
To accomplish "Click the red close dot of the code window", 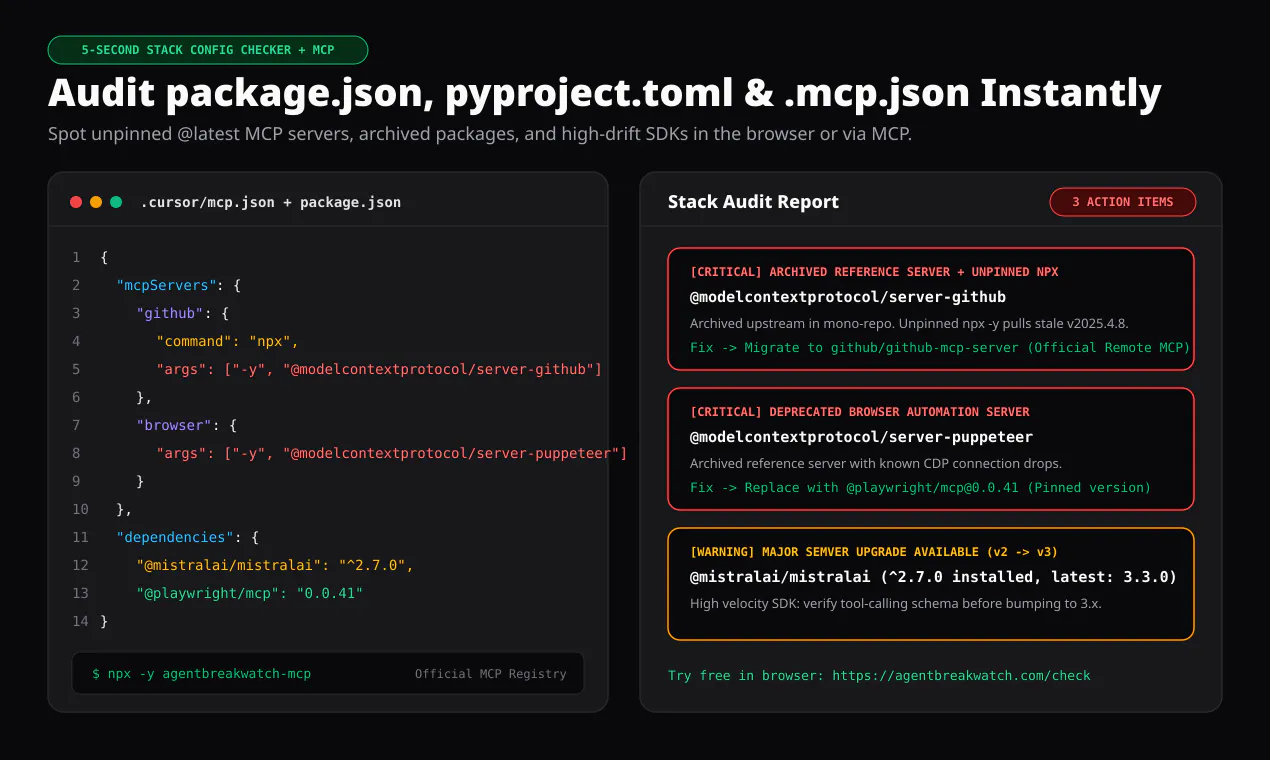I will [76, 202].
